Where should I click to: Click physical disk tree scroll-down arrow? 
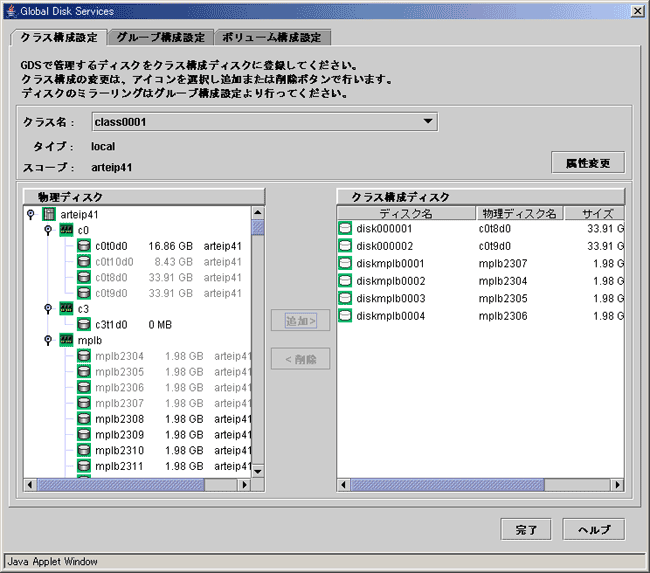pos(258,471)
